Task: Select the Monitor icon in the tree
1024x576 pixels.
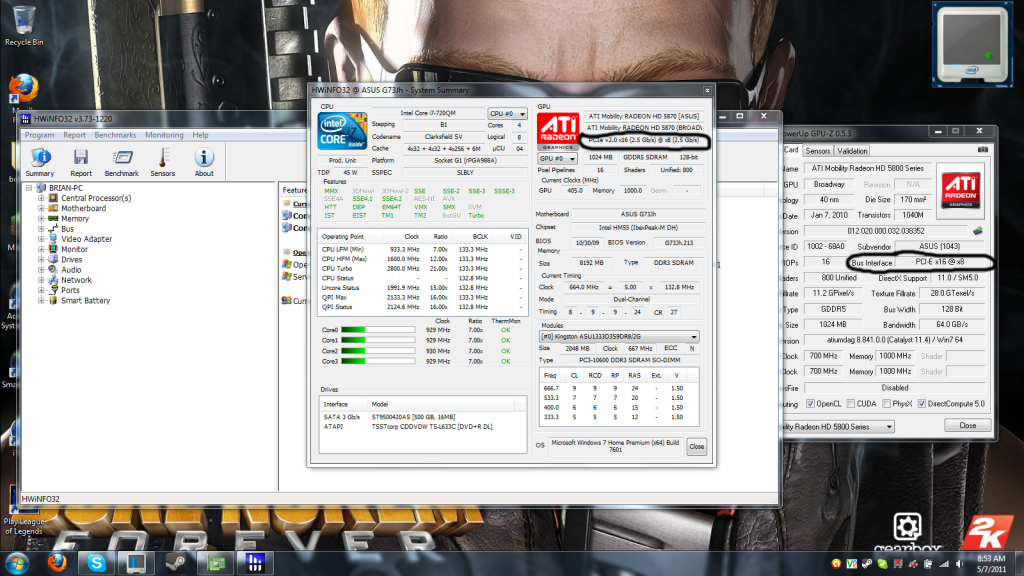Action: tap(54, 249)
